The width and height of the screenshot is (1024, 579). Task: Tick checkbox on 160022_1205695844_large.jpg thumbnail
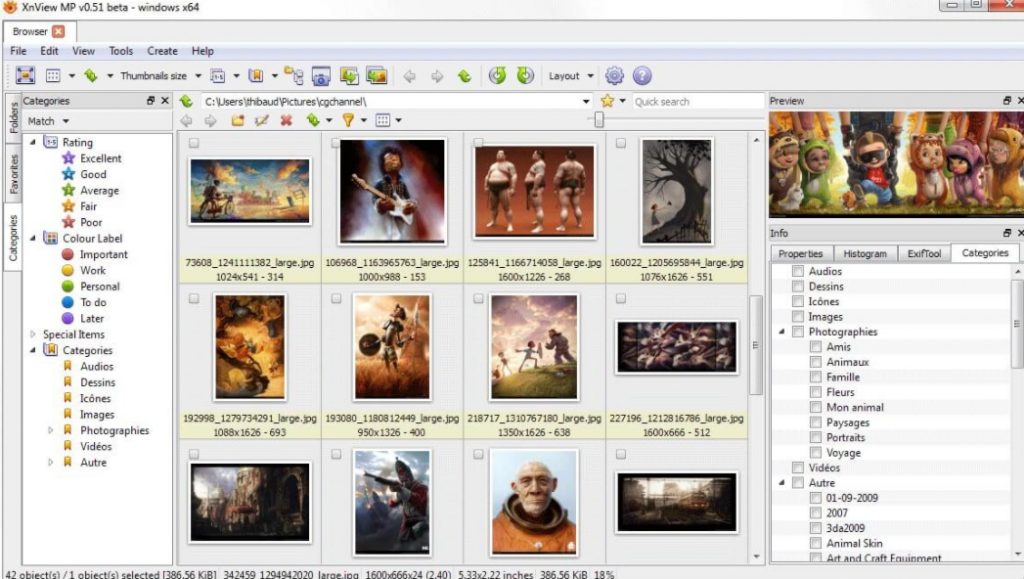620,143
